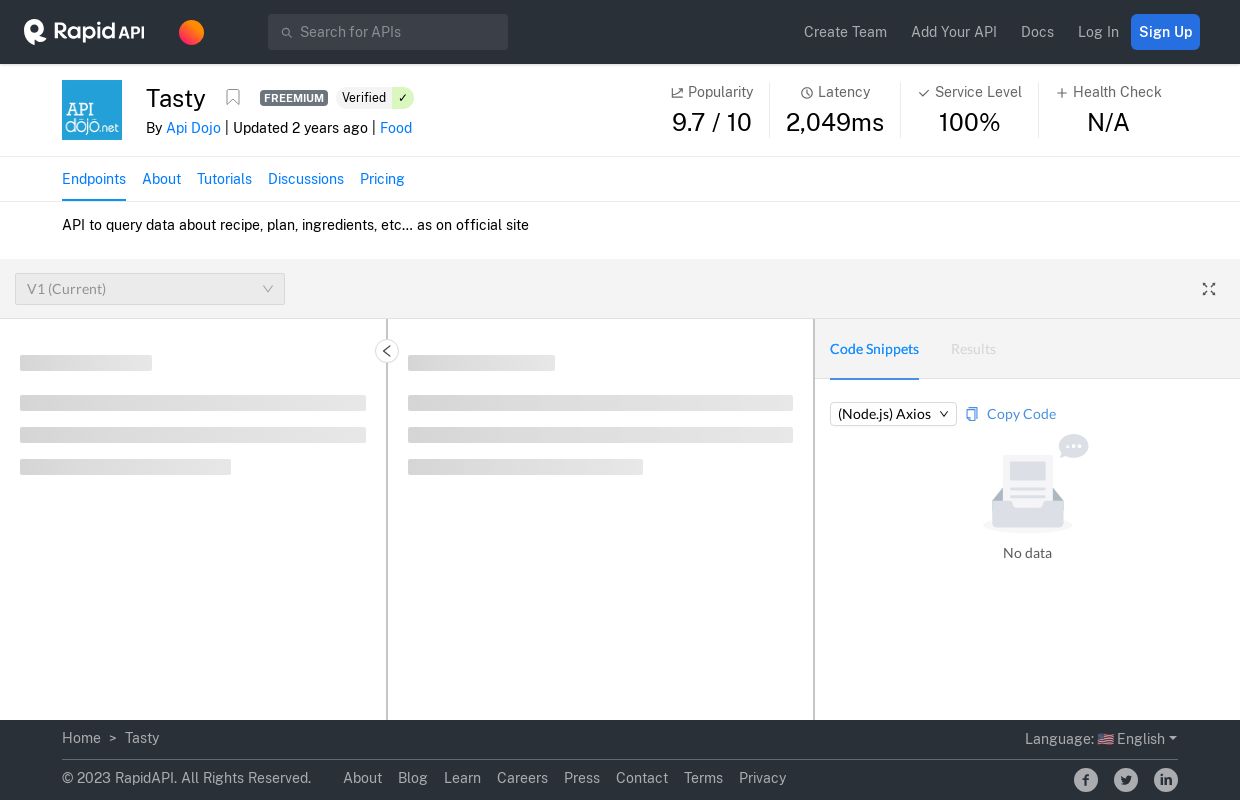View the Discussions tab
This screenshot has width=1240, height=800.
306,179
